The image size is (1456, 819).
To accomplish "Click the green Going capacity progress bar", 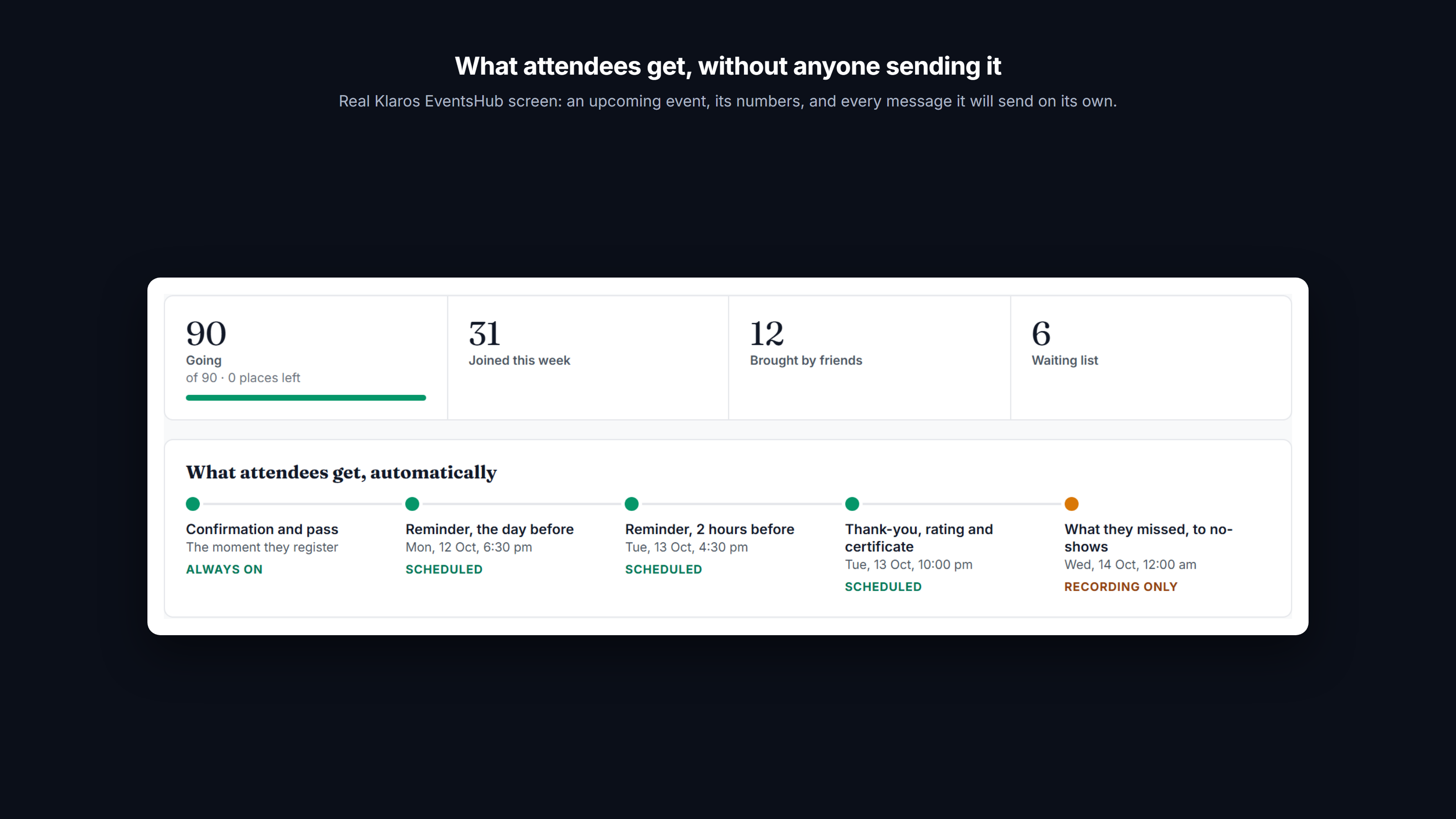I will click(306, 398).
